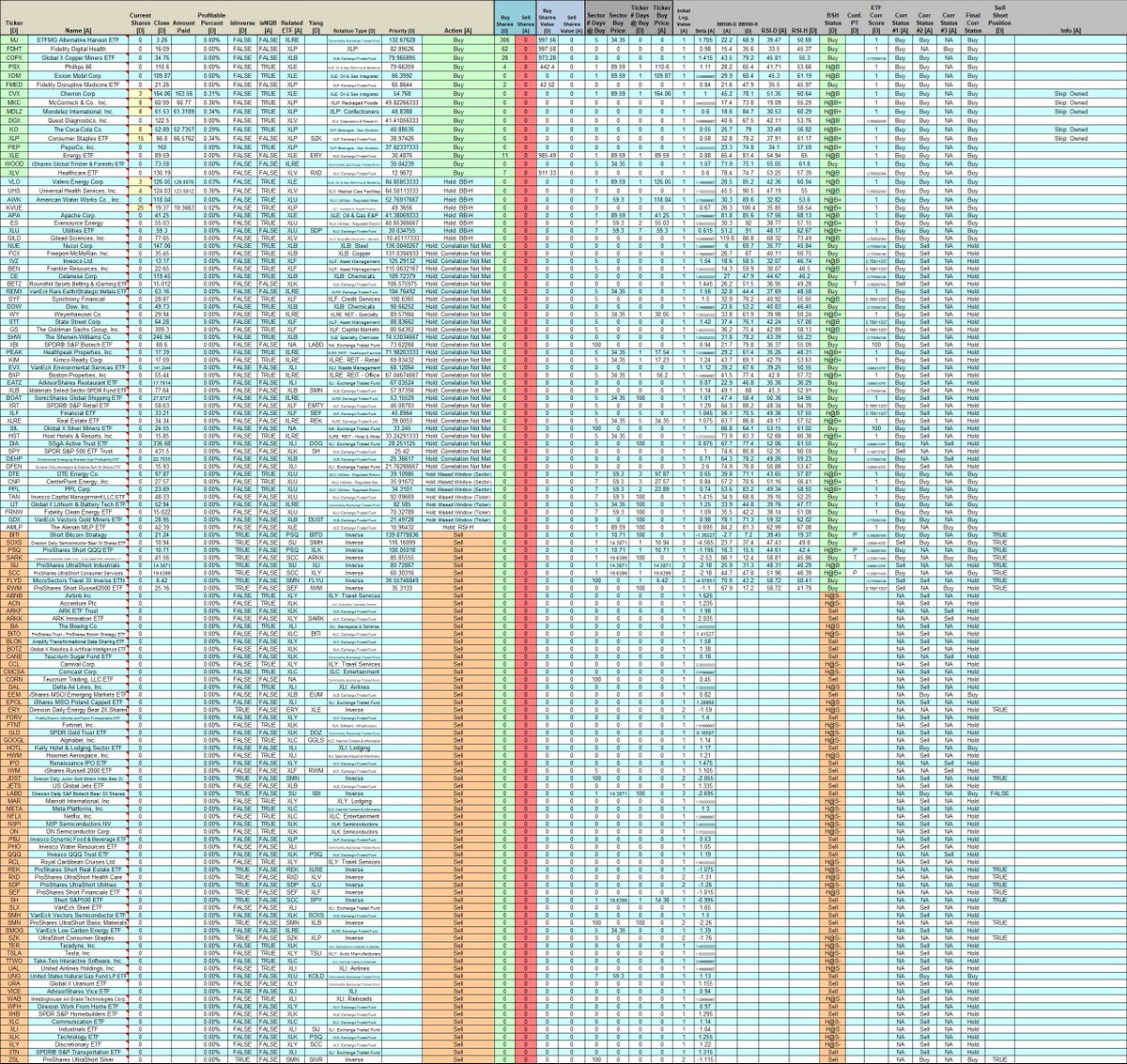
Task: Select the 'Sell Short Position [D]' header cell
Action: (999, 20)
